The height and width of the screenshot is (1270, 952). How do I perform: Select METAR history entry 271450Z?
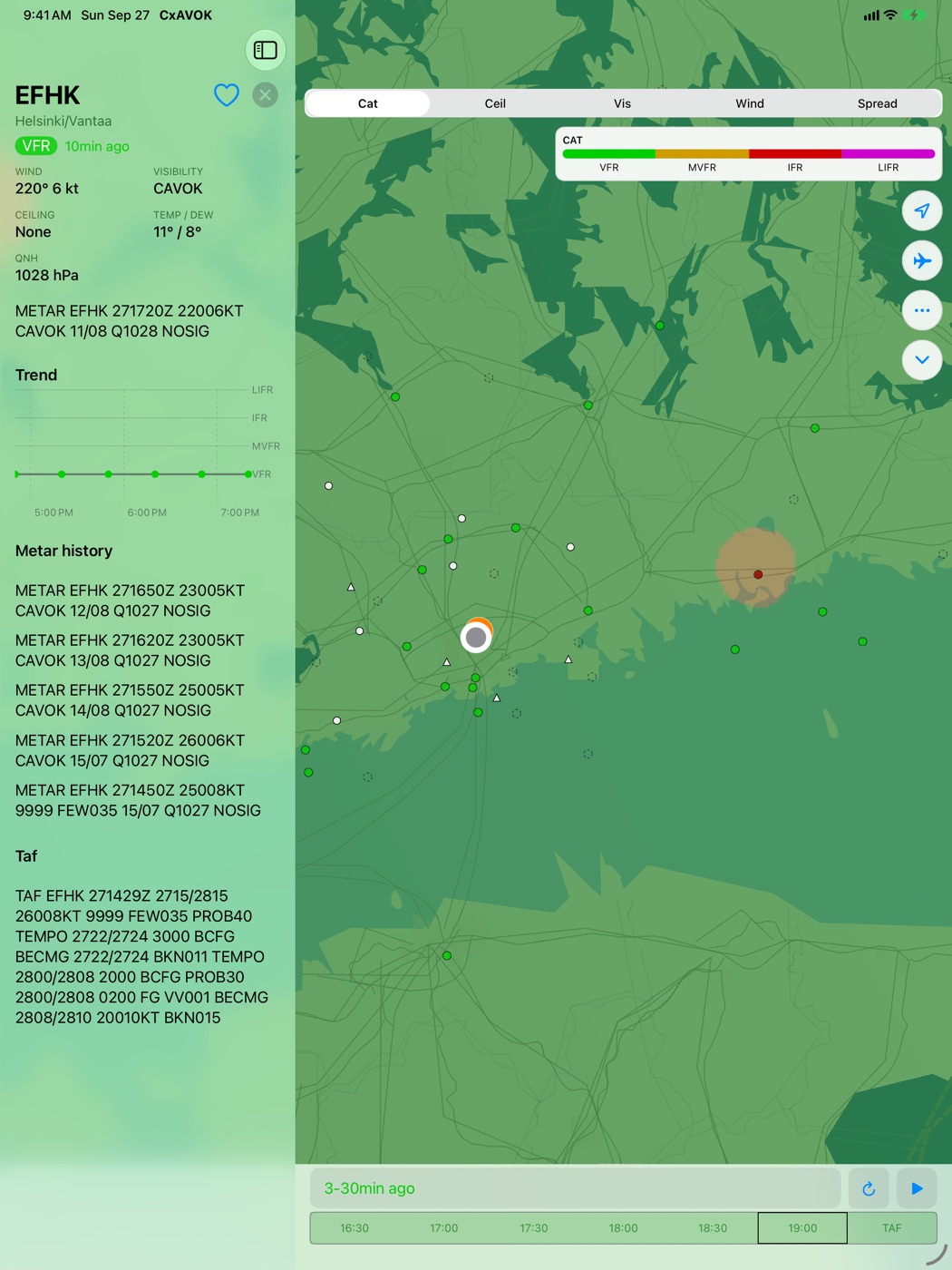(138, 800)
